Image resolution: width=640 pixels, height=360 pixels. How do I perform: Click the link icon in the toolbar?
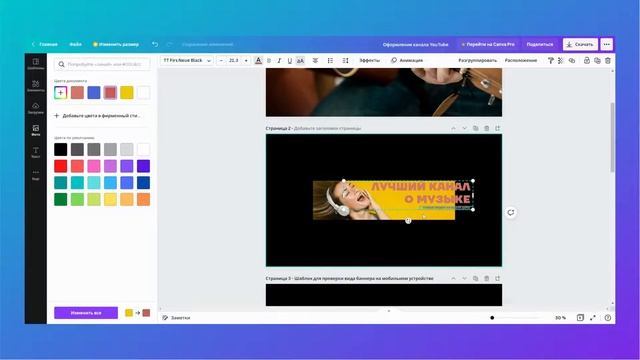point(572,60)
